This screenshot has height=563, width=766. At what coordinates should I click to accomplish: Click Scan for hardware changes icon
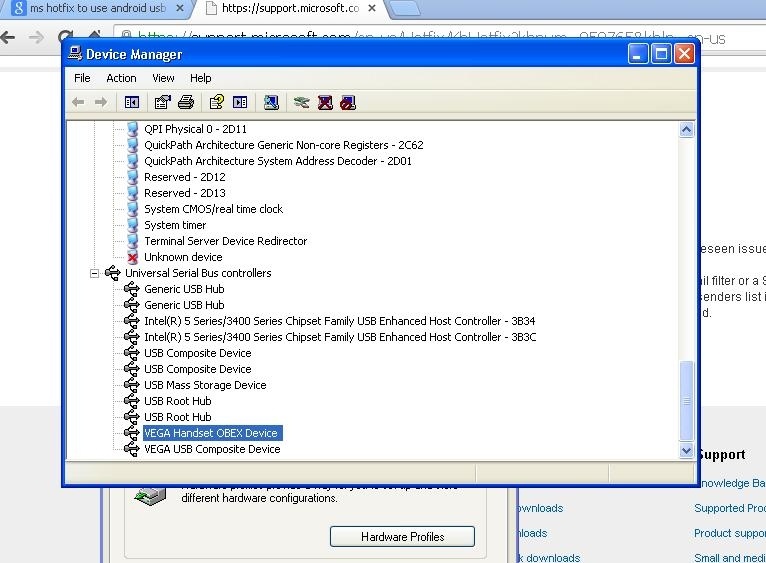tap(272, 102)
